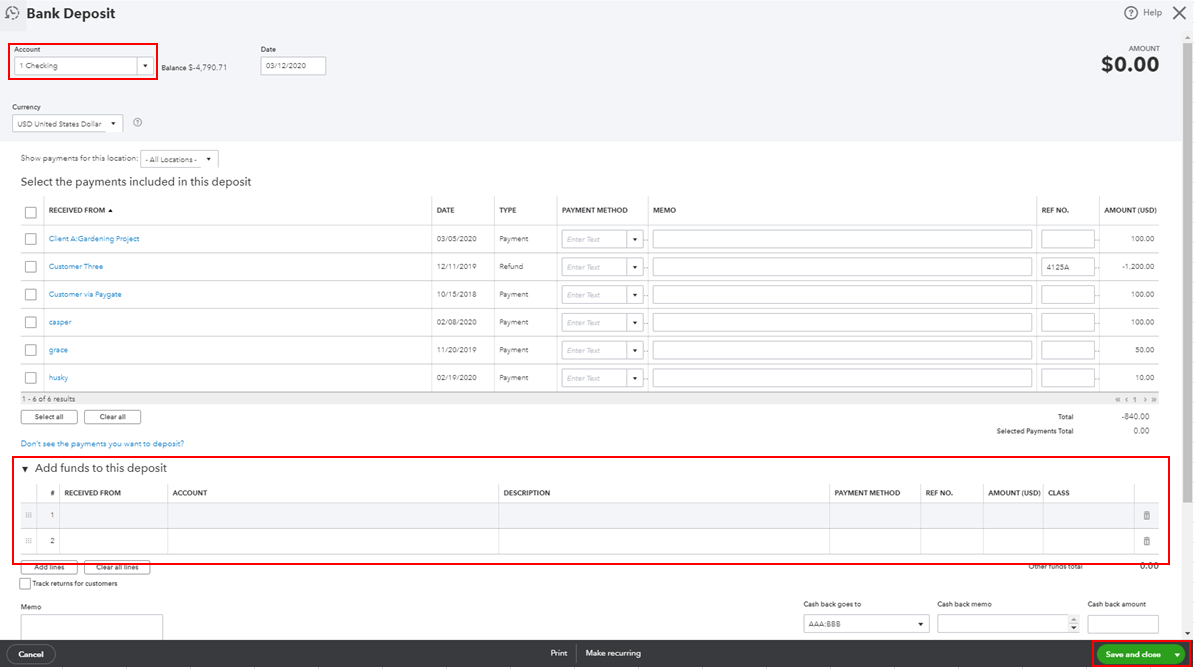
Task: Click the Cash back amount field
Action: pyautogui.click(x=1122, y=624)
